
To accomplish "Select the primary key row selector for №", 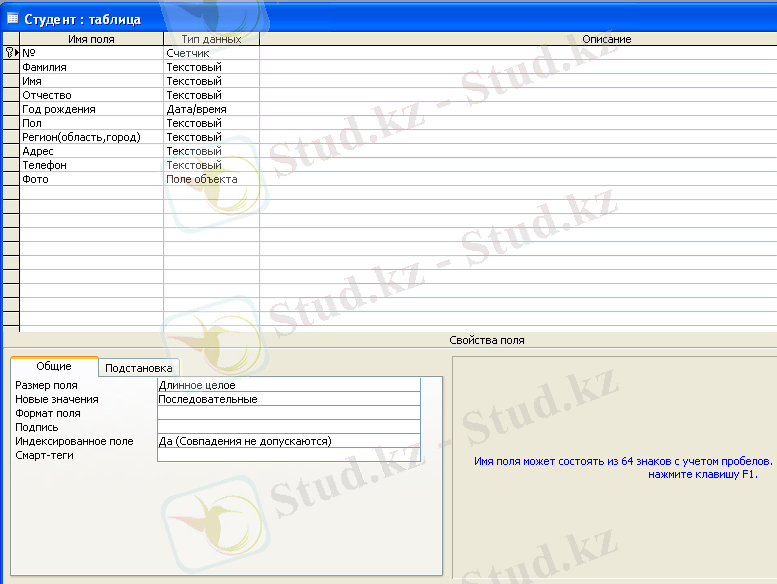I will pos(11,53).
